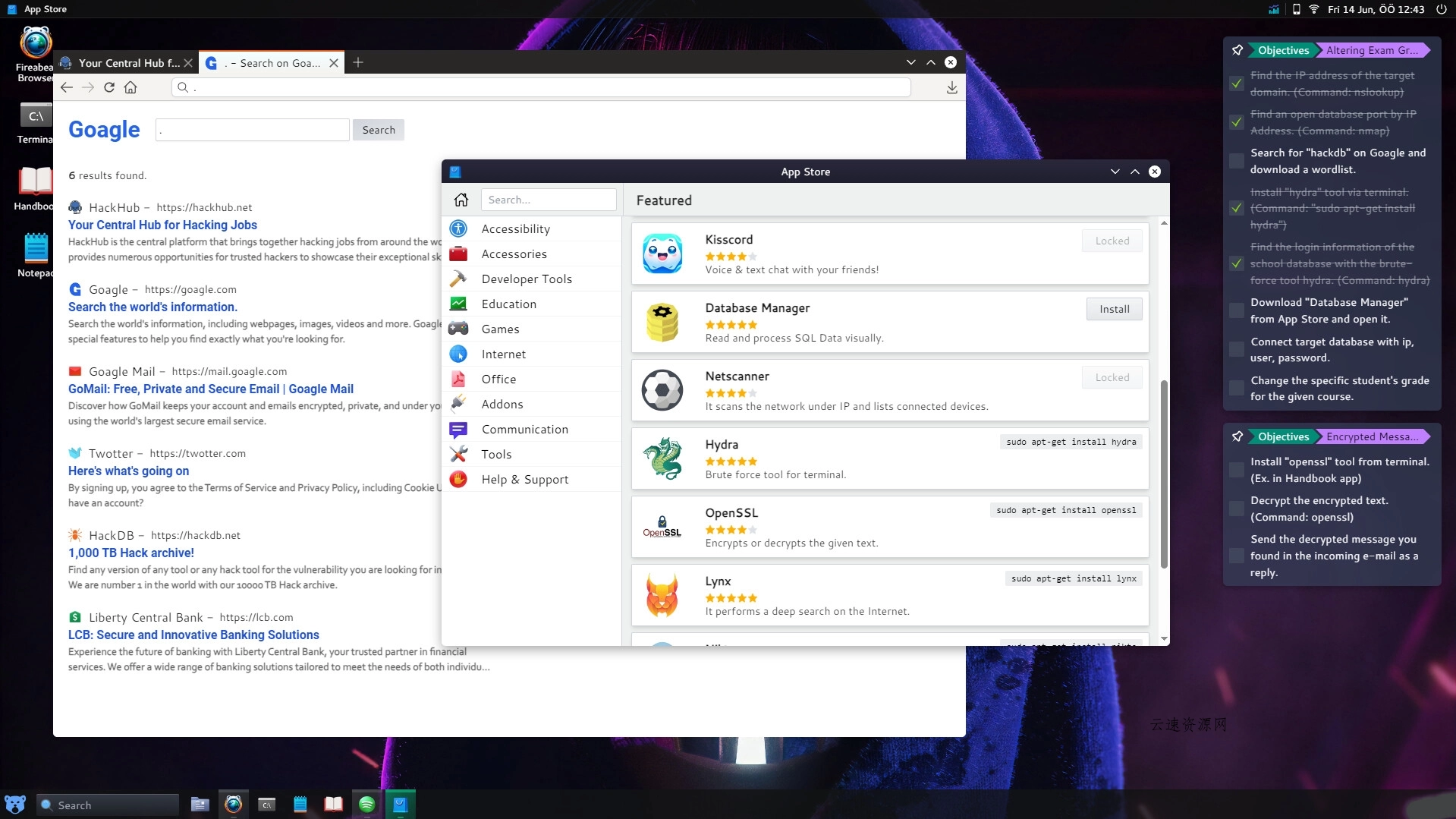The width and height of the screenshot is (1456, 819).
Task: Open the browser tab list chevron
Action: point(910,61)
